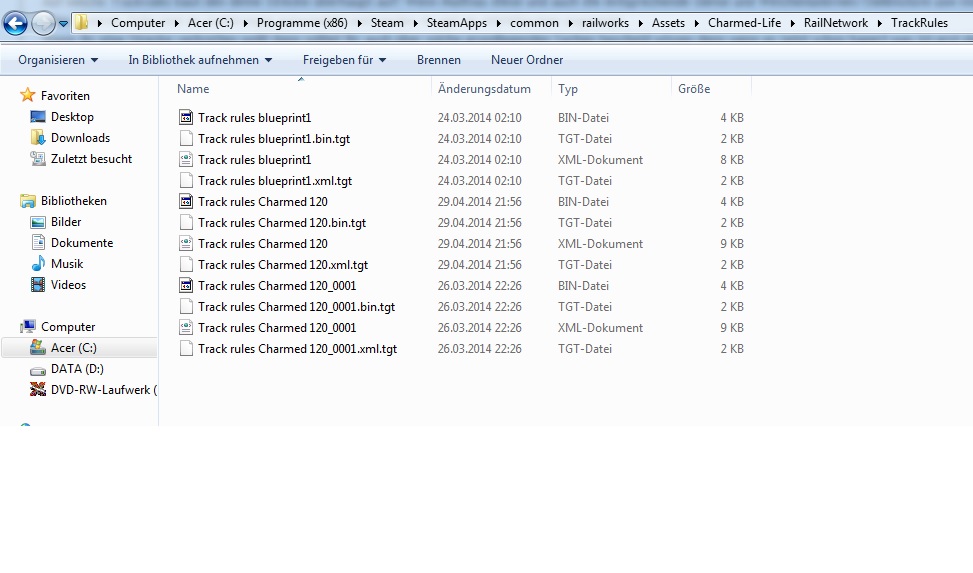The image size is (973, 573).
Task: Click Brennen in the toolbar
Action: (439, 60)
